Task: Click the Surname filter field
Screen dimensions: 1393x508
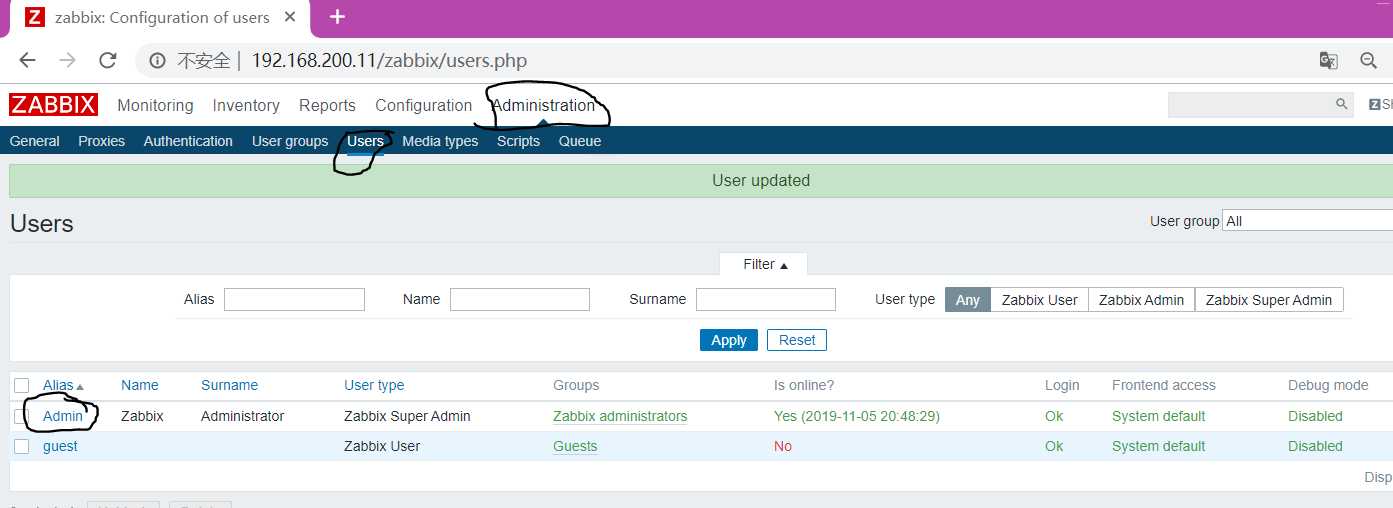Action: point(766,299)
